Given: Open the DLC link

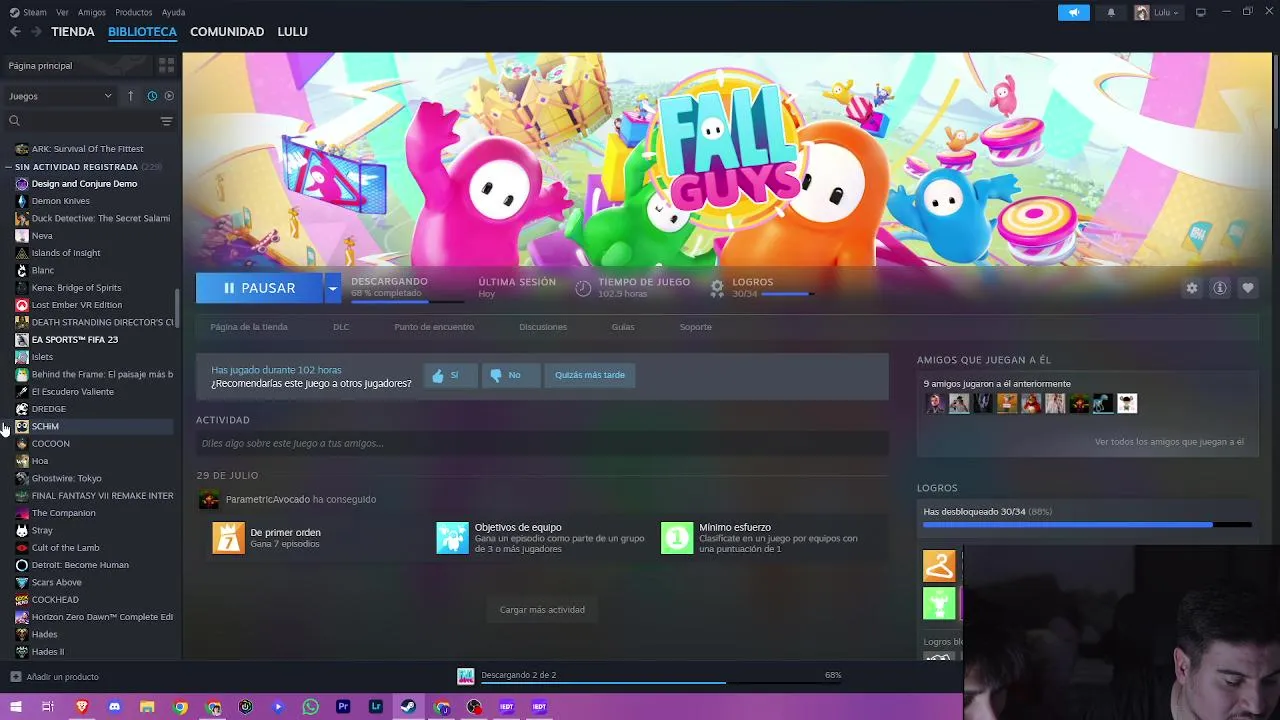Looking at the screenshot, I should point(341,327).
